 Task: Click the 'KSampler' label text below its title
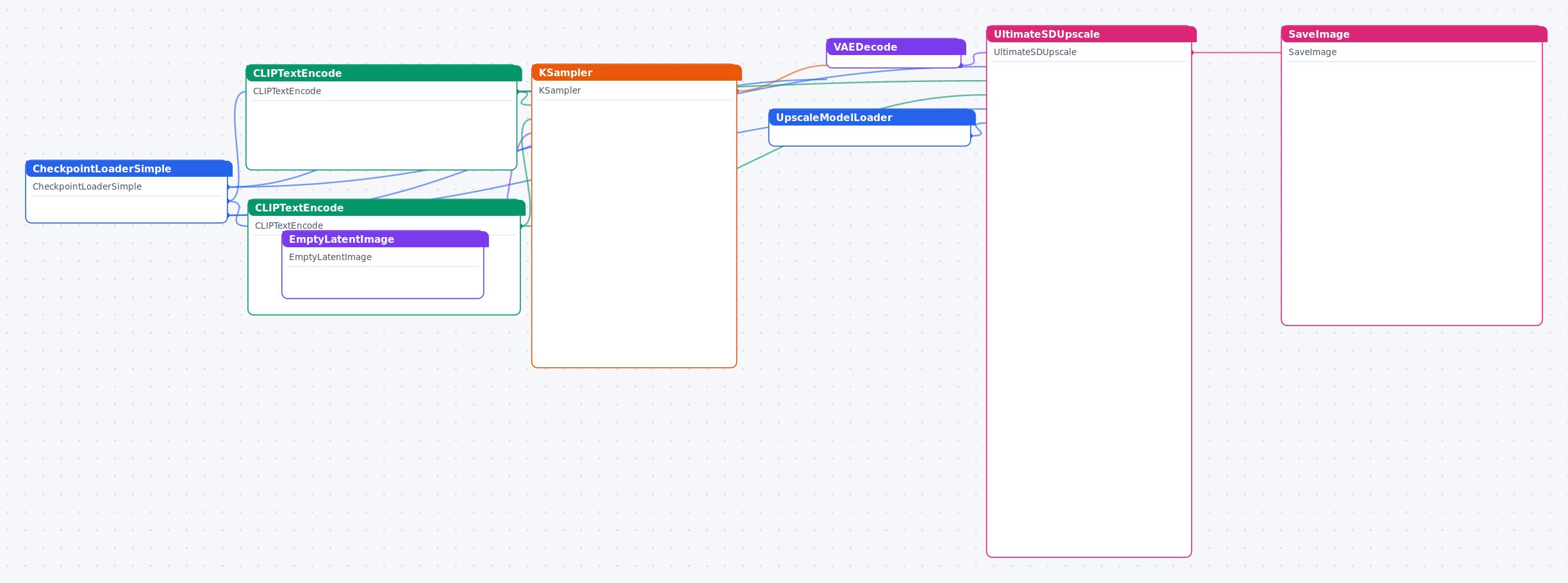(x=560, y=90)
